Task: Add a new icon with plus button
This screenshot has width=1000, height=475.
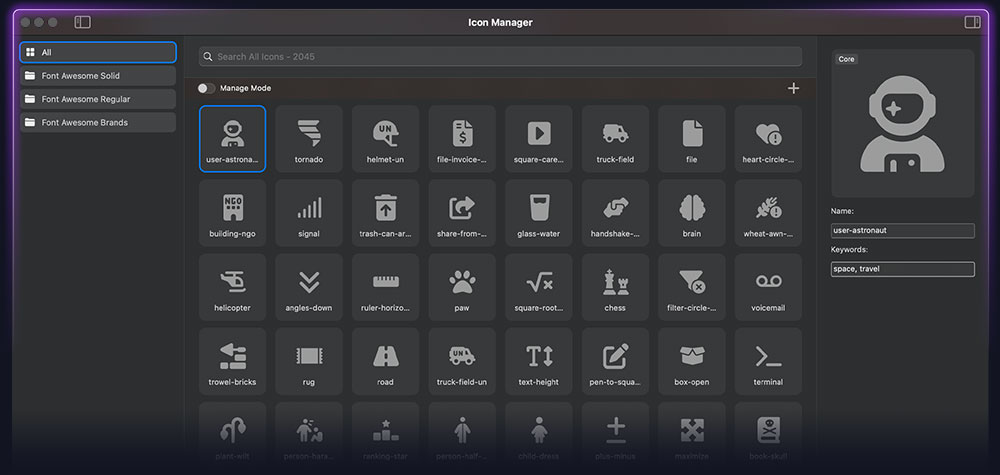Action: (793, 88)
